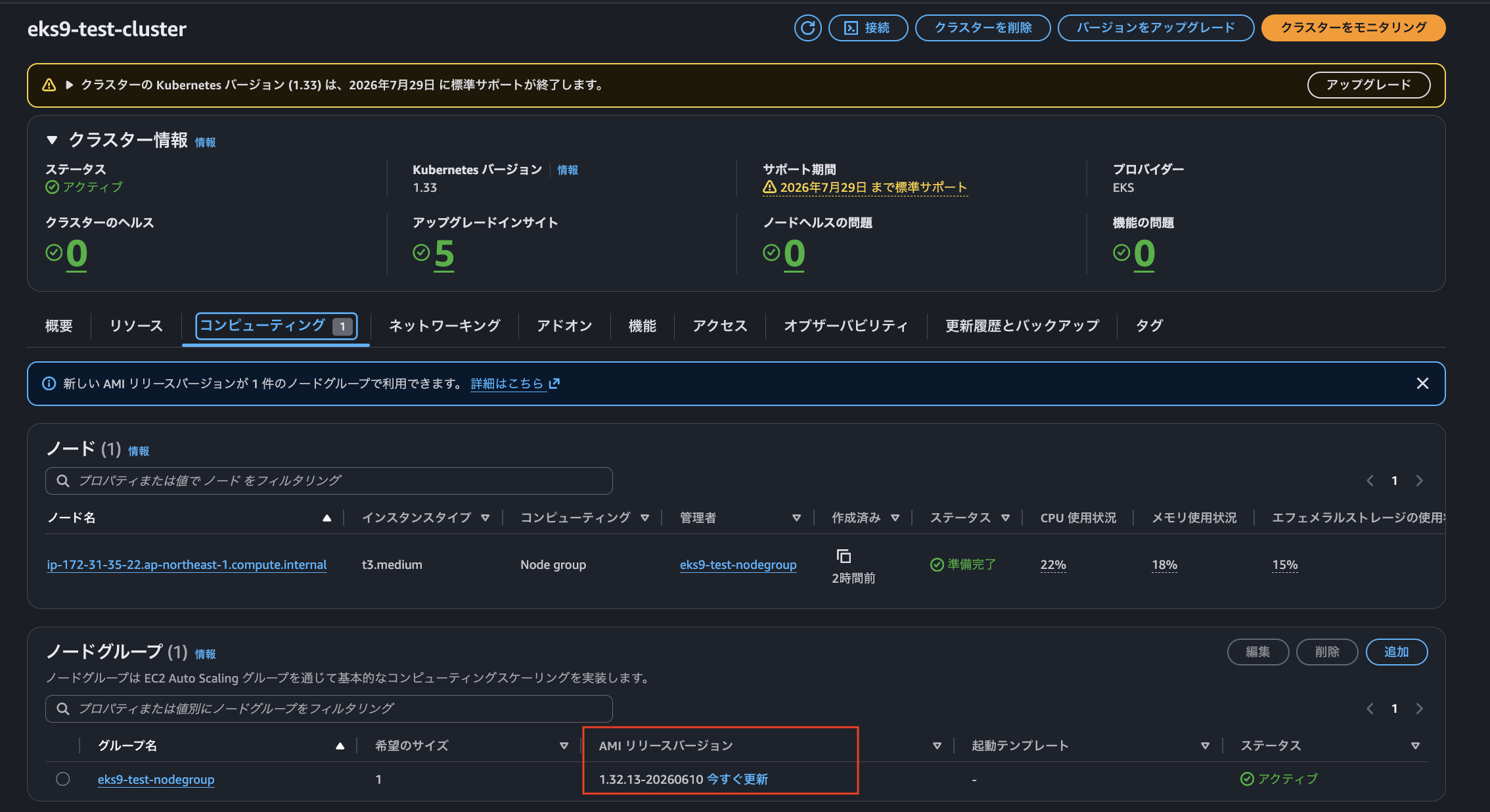
Task: Go to previous page in ノードグループ pagination
Action: tap(1370, 709)
